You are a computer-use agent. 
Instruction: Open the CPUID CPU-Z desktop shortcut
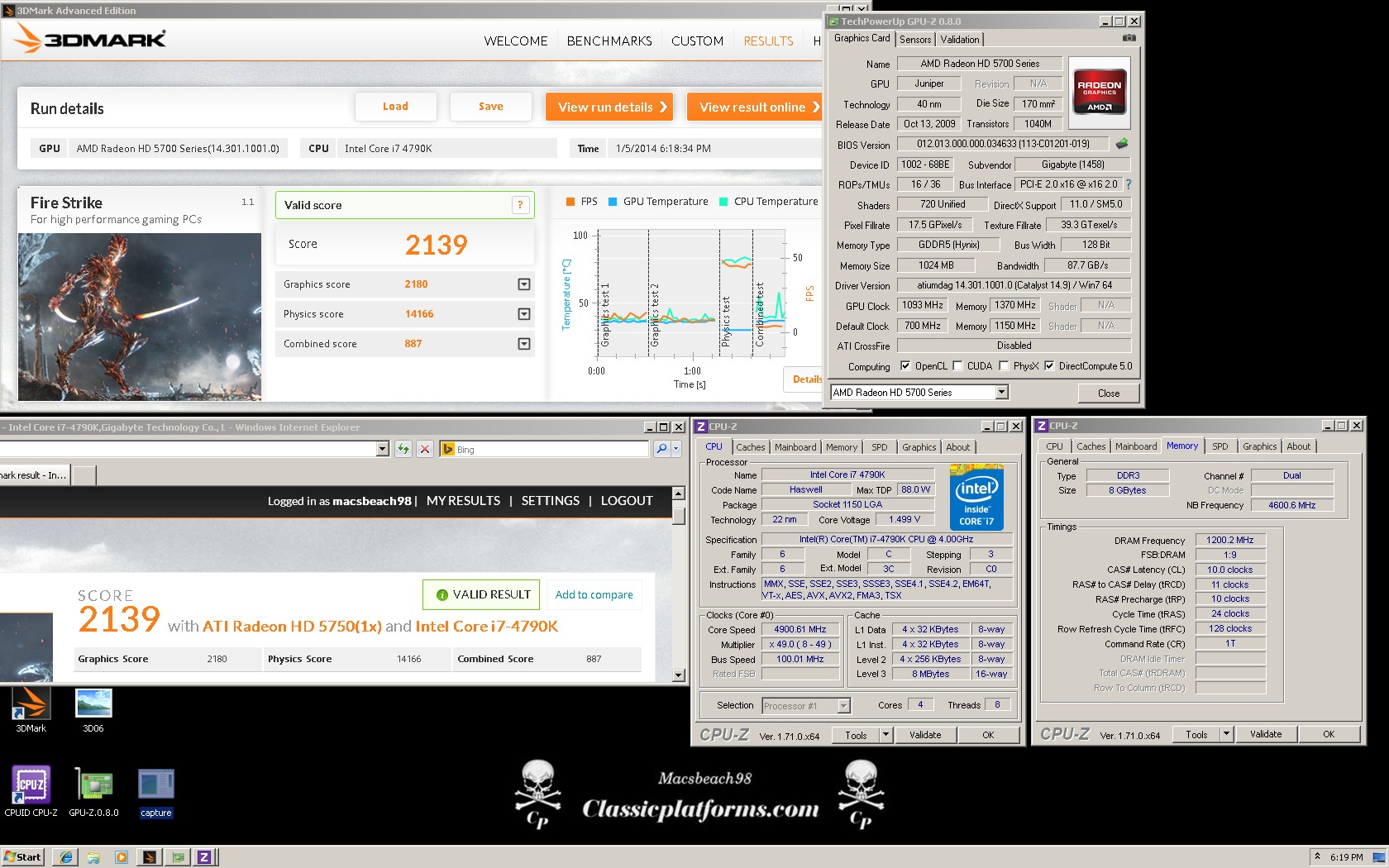coord(31,791)
